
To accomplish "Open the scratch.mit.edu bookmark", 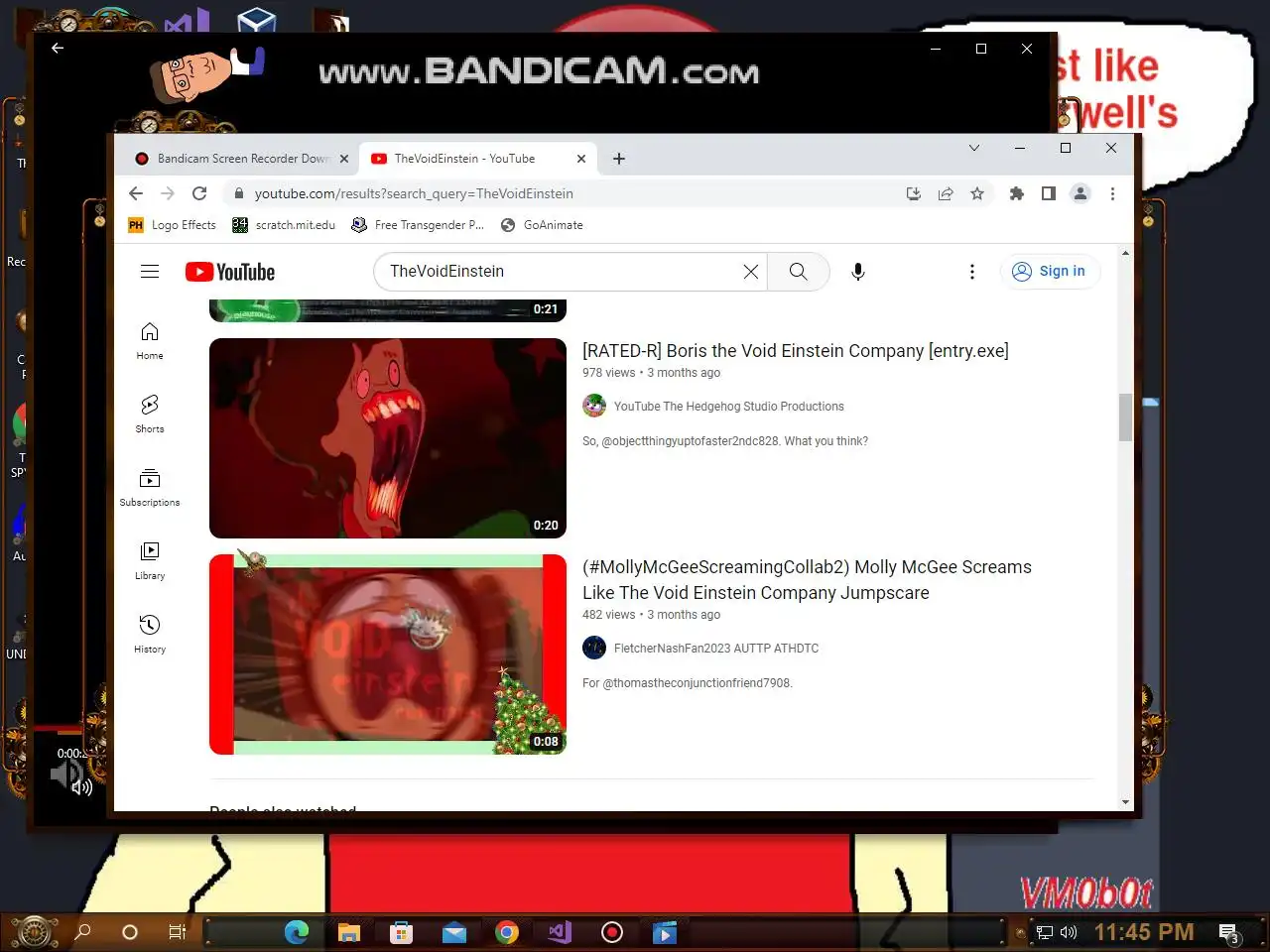I will [284, 225].
